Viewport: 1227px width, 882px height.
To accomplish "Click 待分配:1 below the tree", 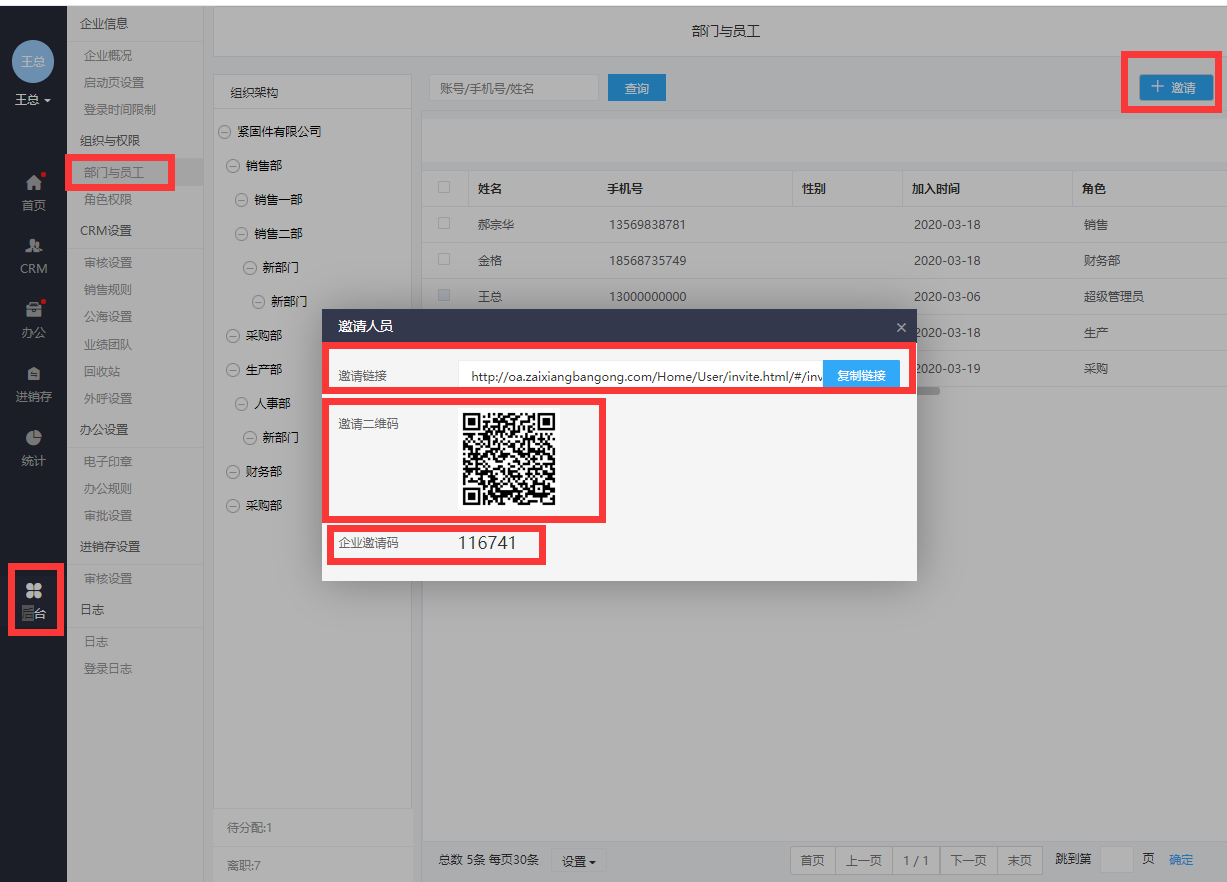I will pos(250,828).
